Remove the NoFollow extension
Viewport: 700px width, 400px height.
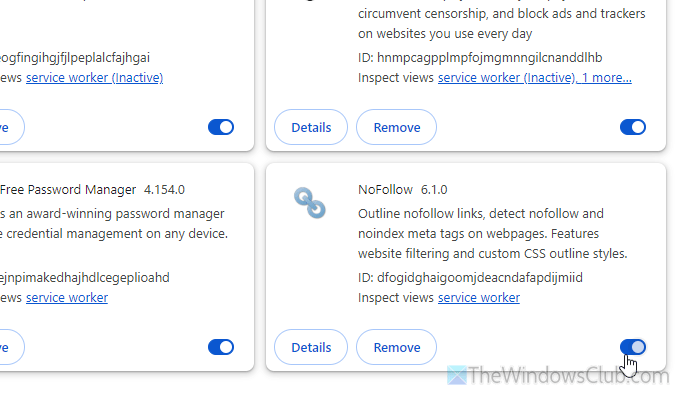pyautogui.click(x=396, y=347)
